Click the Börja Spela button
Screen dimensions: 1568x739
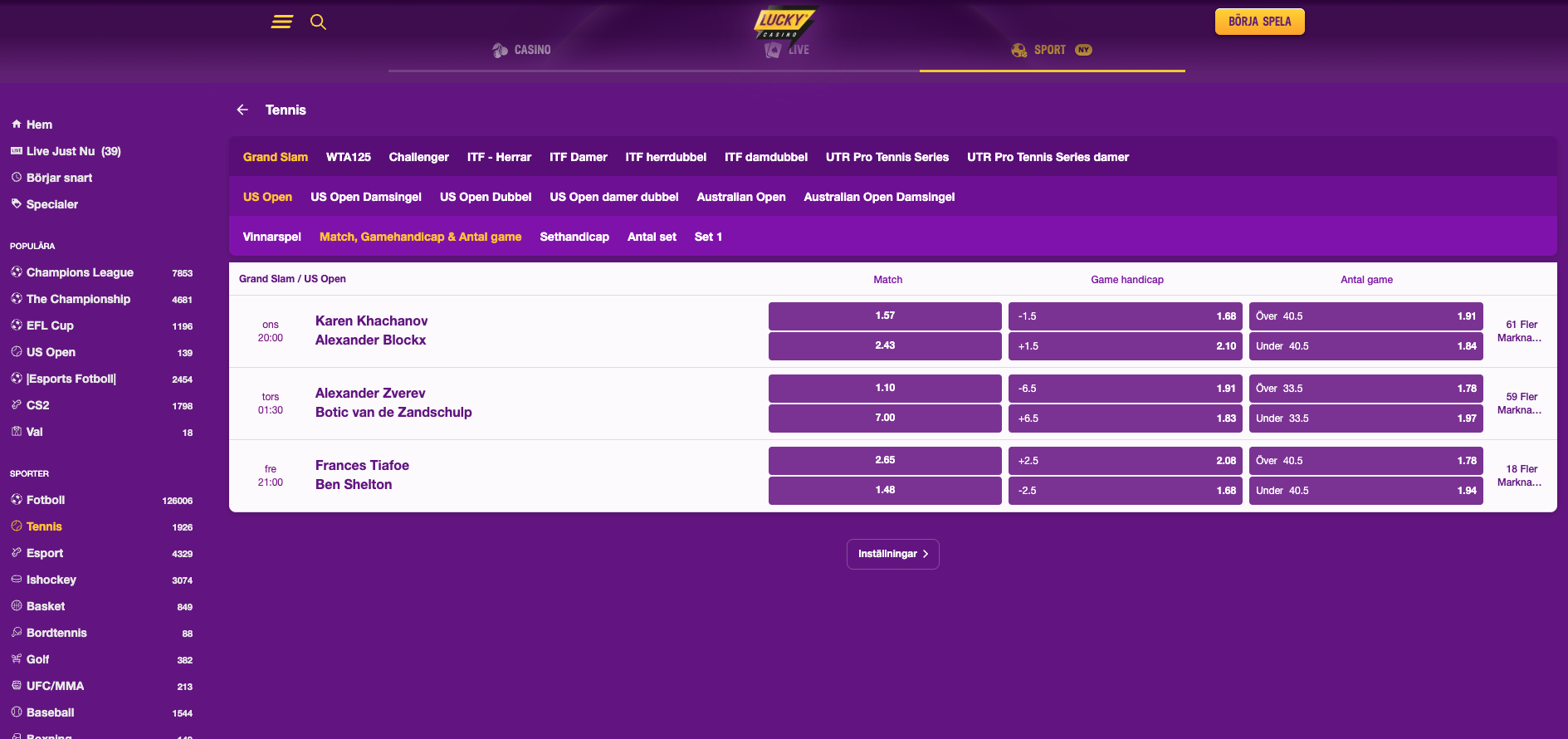pos(1260,22)
